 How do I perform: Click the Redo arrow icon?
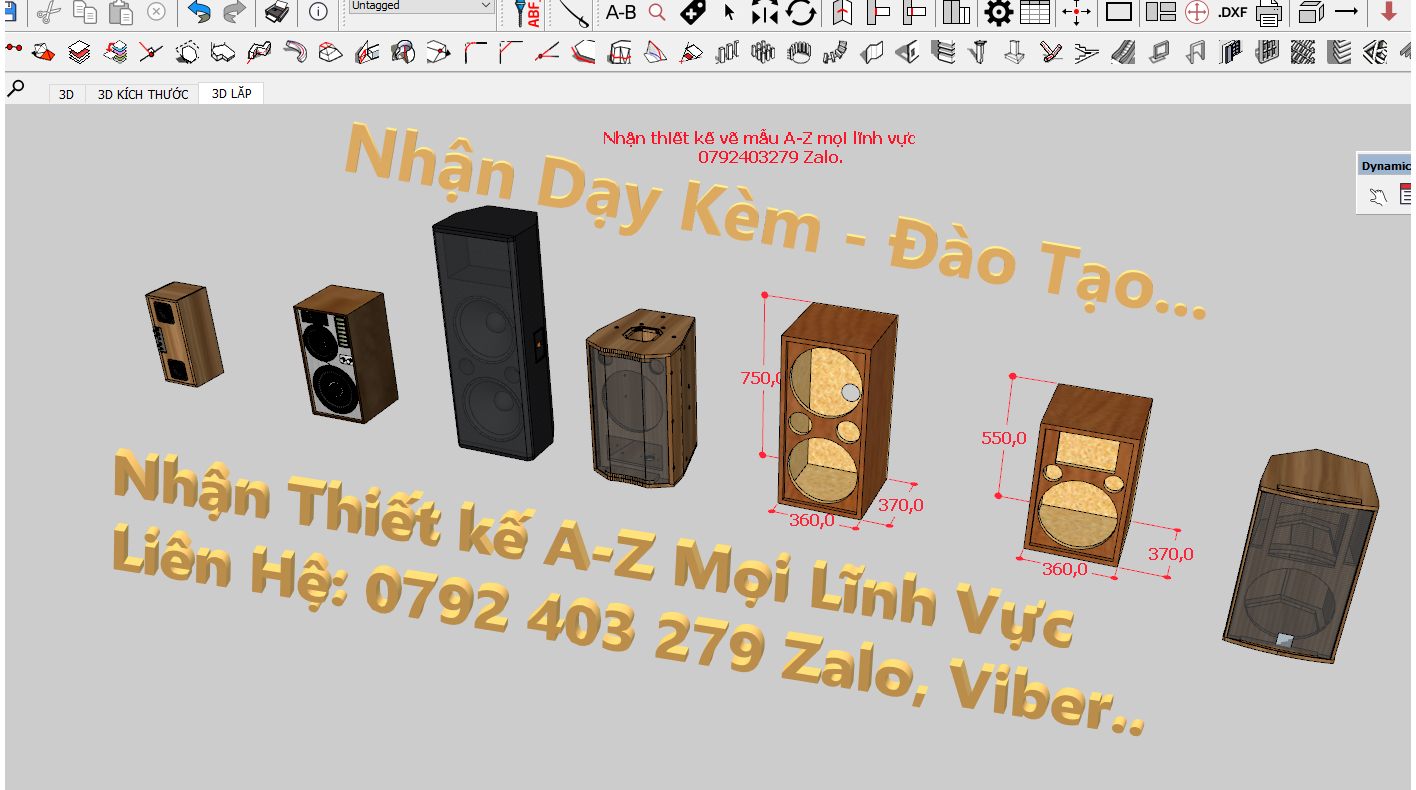[234, 12]
